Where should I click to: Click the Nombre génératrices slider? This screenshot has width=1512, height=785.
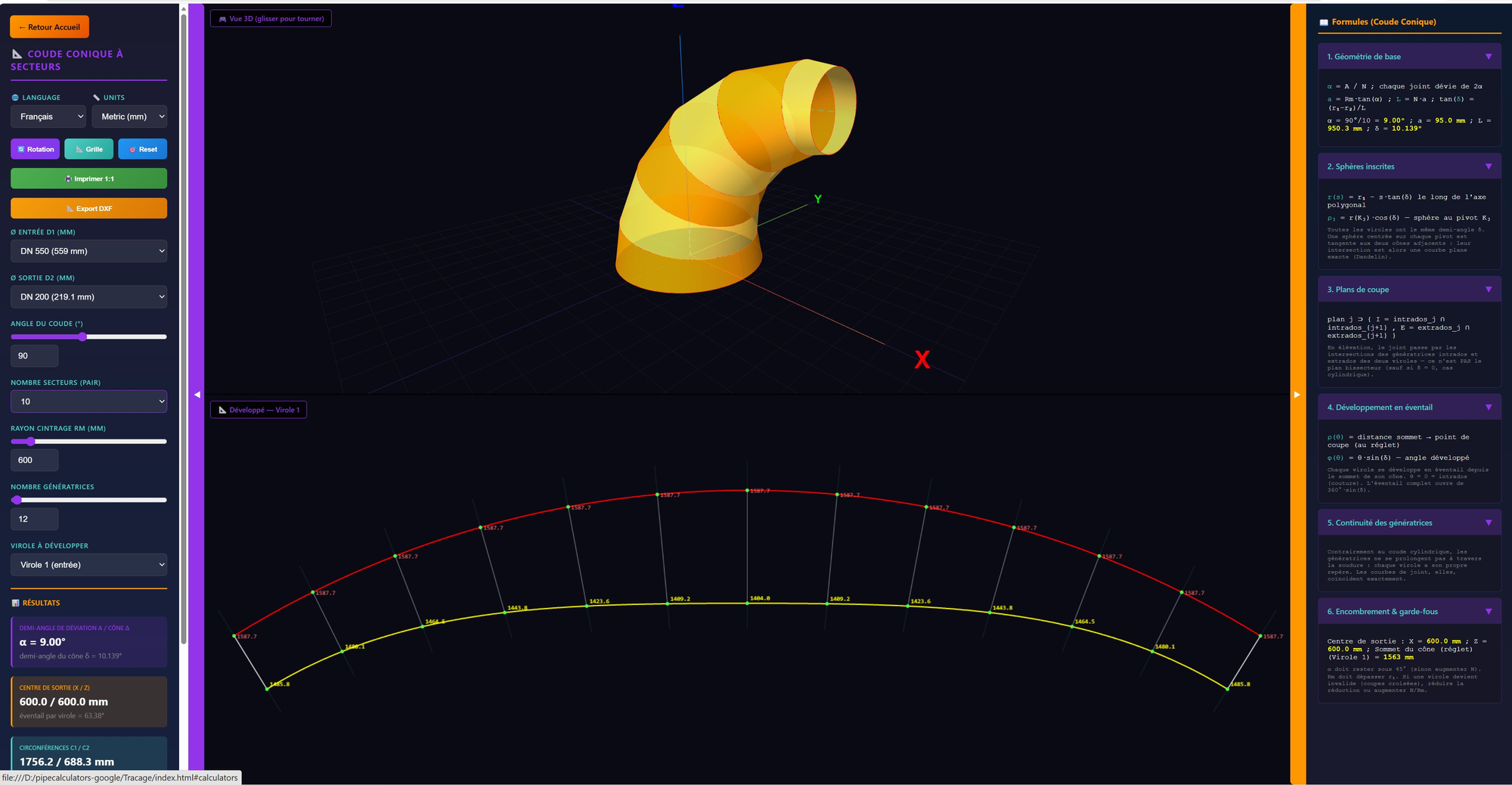pyautogui.click(x=89, y=500)
